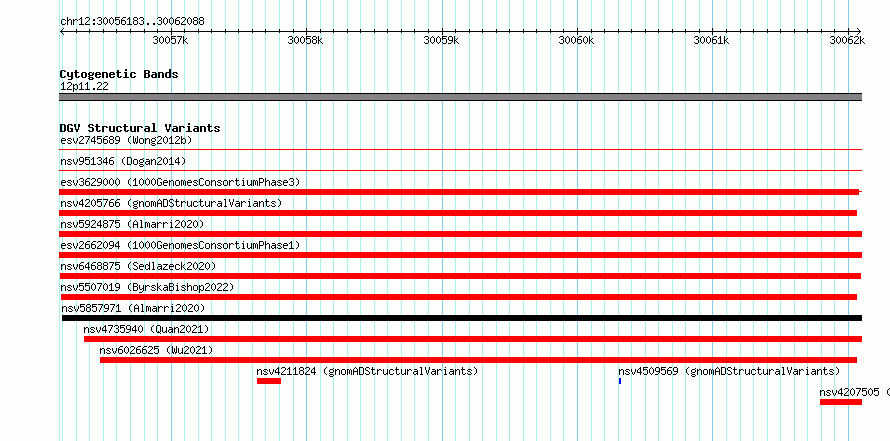Image resolution: width=890 pixels, height=441 pixels.
Task: Click red bar under nsv4205766 label
Action: 458,213
